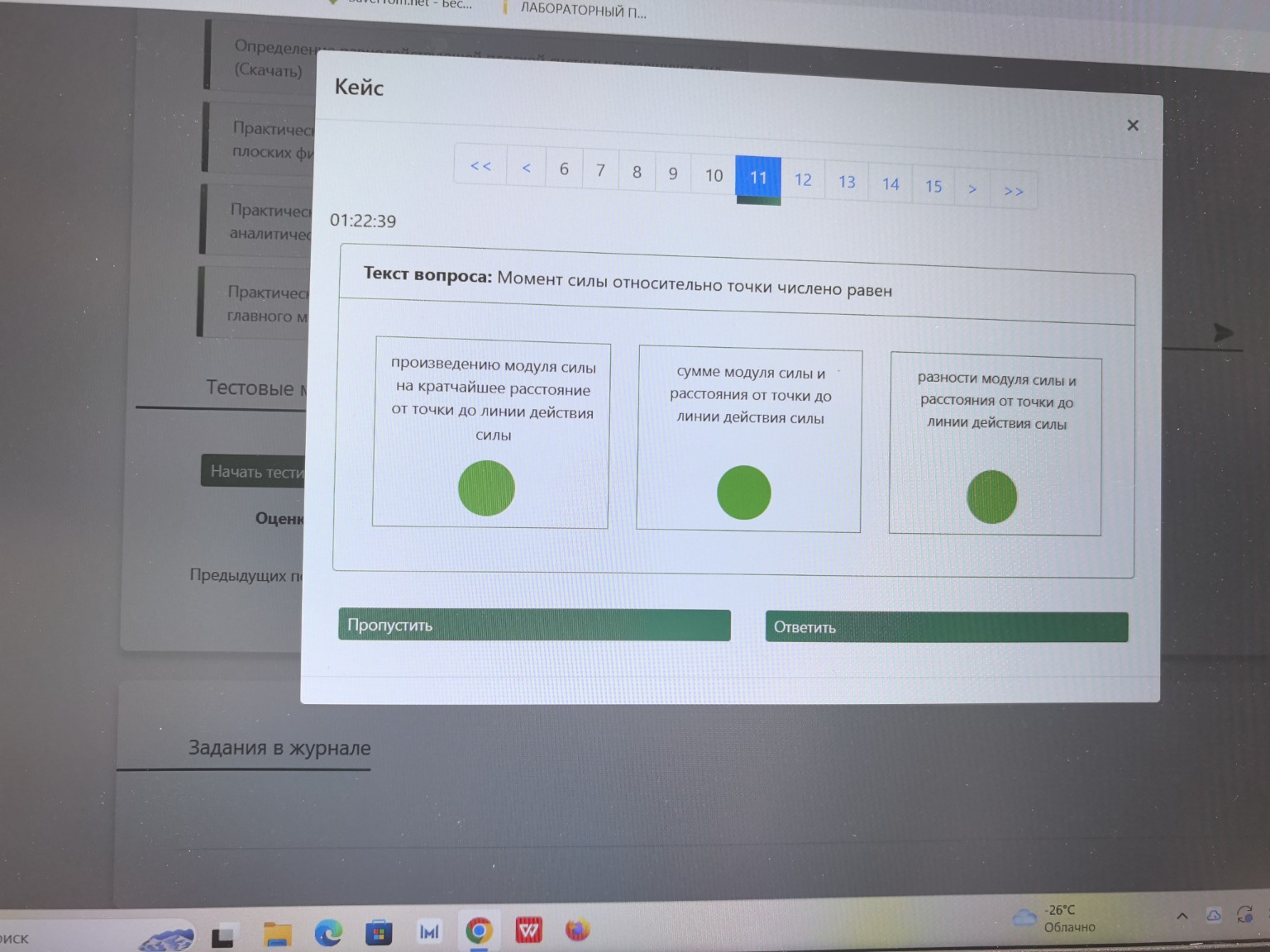Launch Microsoft Edge from the taskbar
The height and width of the screenshot is (952, 1270).
pos(328,932)
